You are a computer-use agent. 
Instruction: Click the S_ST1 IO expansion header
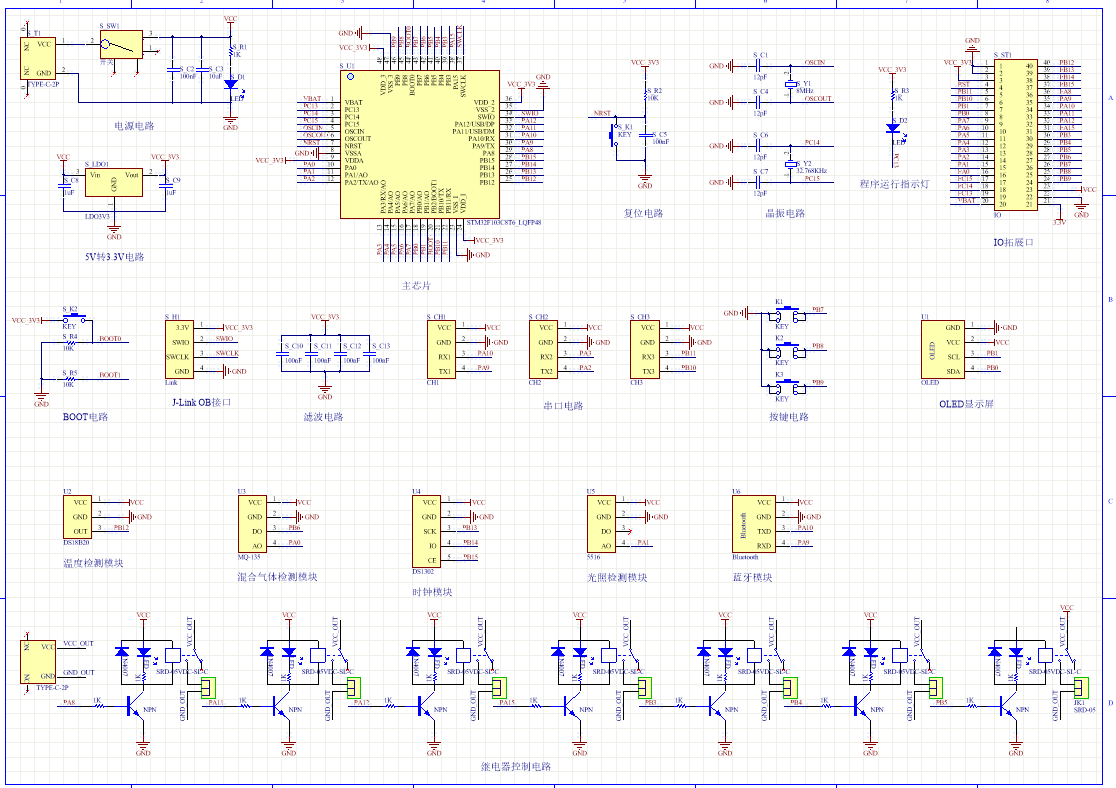pos(996,134)
